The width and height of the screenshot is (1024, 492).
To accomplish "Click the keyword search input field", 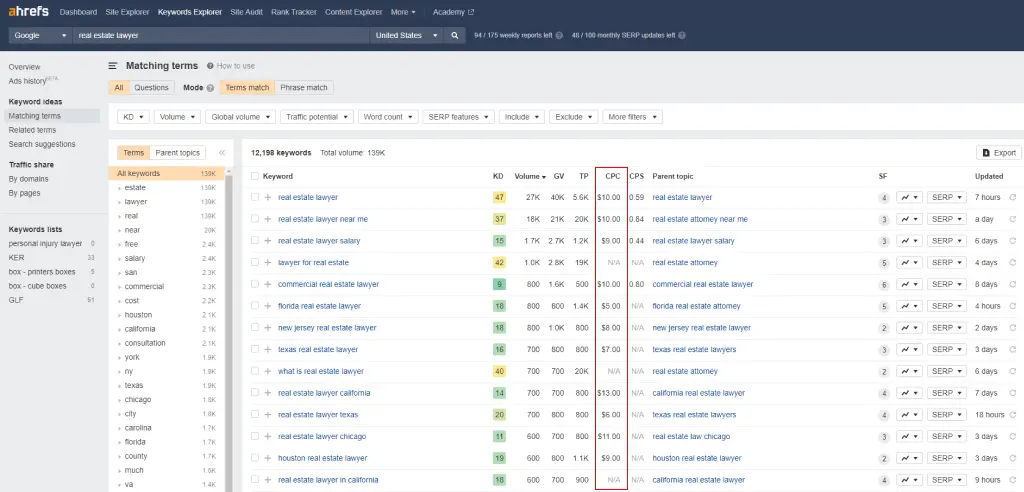I will tap(221, 35).
